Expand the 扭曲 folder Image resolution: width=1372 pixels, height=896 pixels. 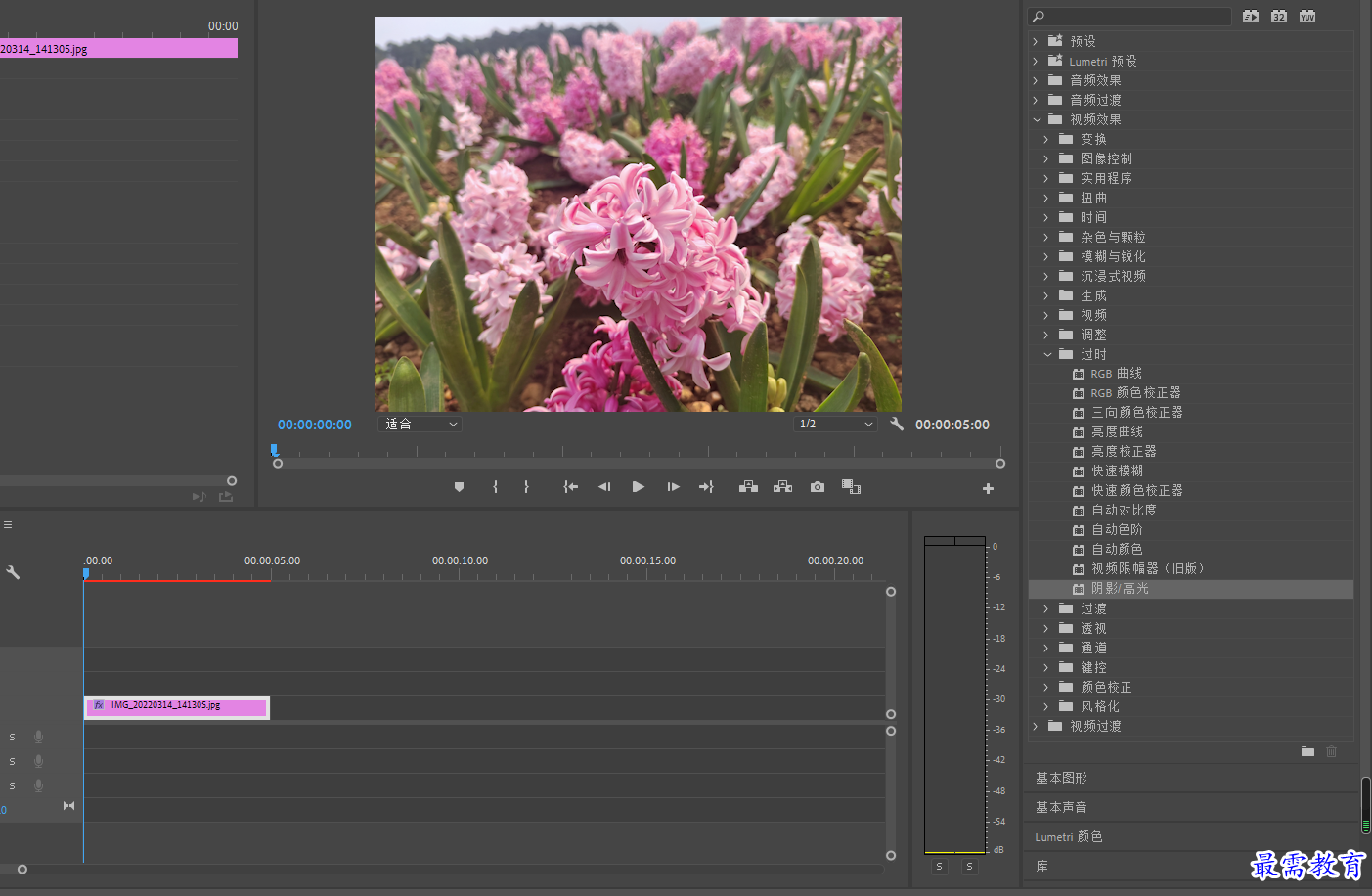pyautogui.click(x=1046, y=198)
